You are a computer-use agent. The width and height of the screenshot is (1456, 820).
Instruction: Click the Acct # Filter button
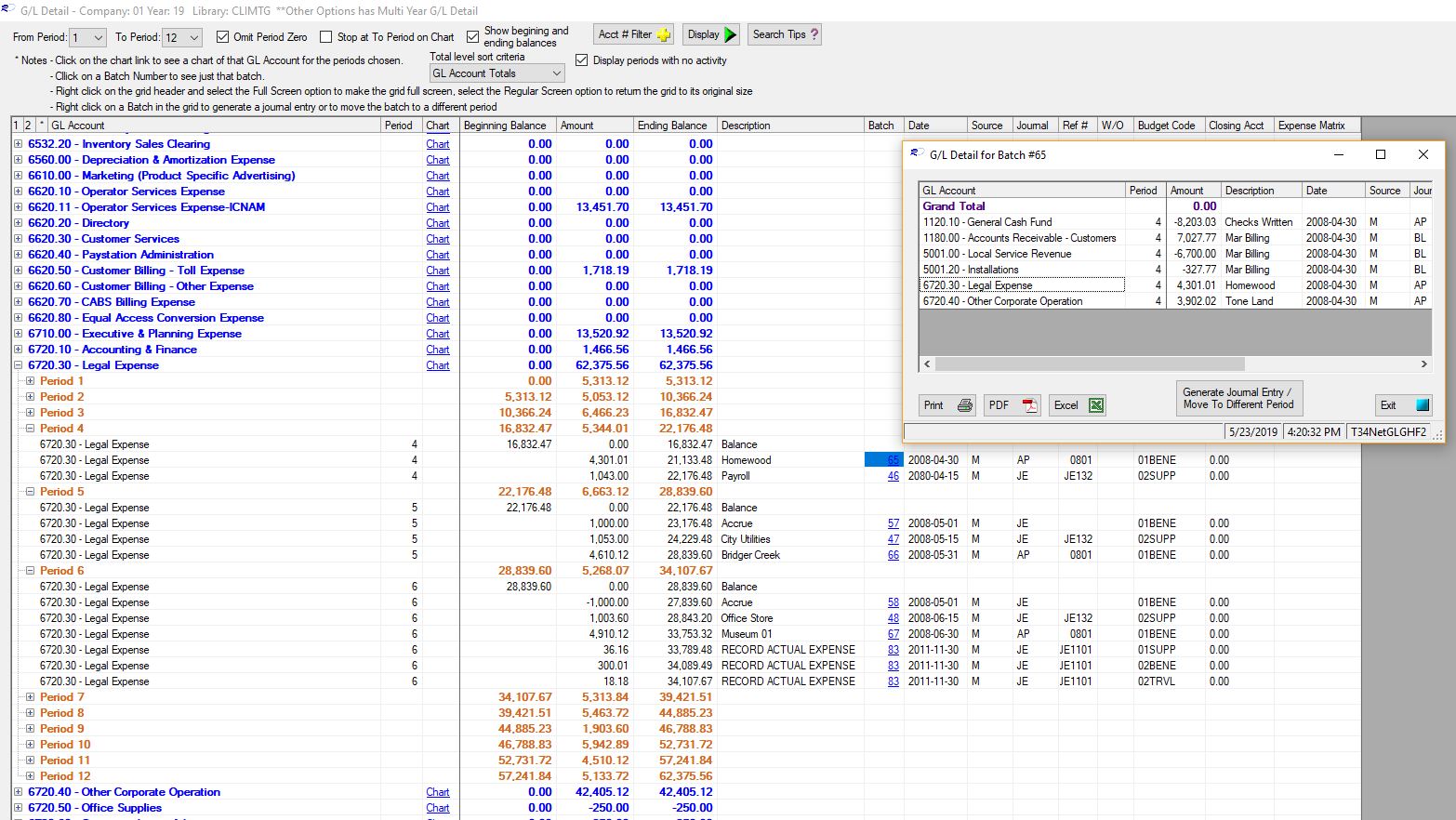point(633,34)
